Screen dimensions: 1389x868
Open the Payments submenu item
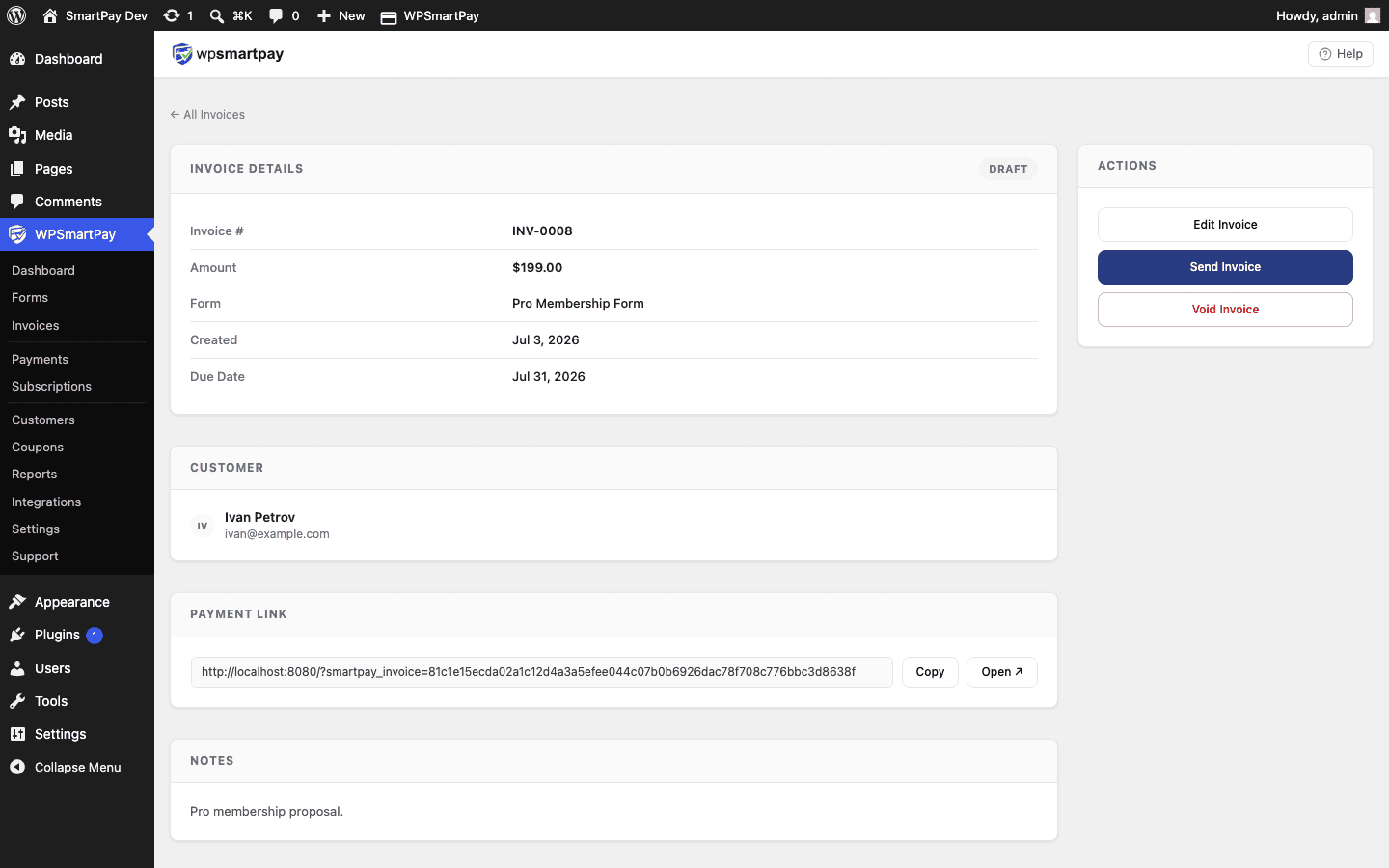click(x=40, y=360)
